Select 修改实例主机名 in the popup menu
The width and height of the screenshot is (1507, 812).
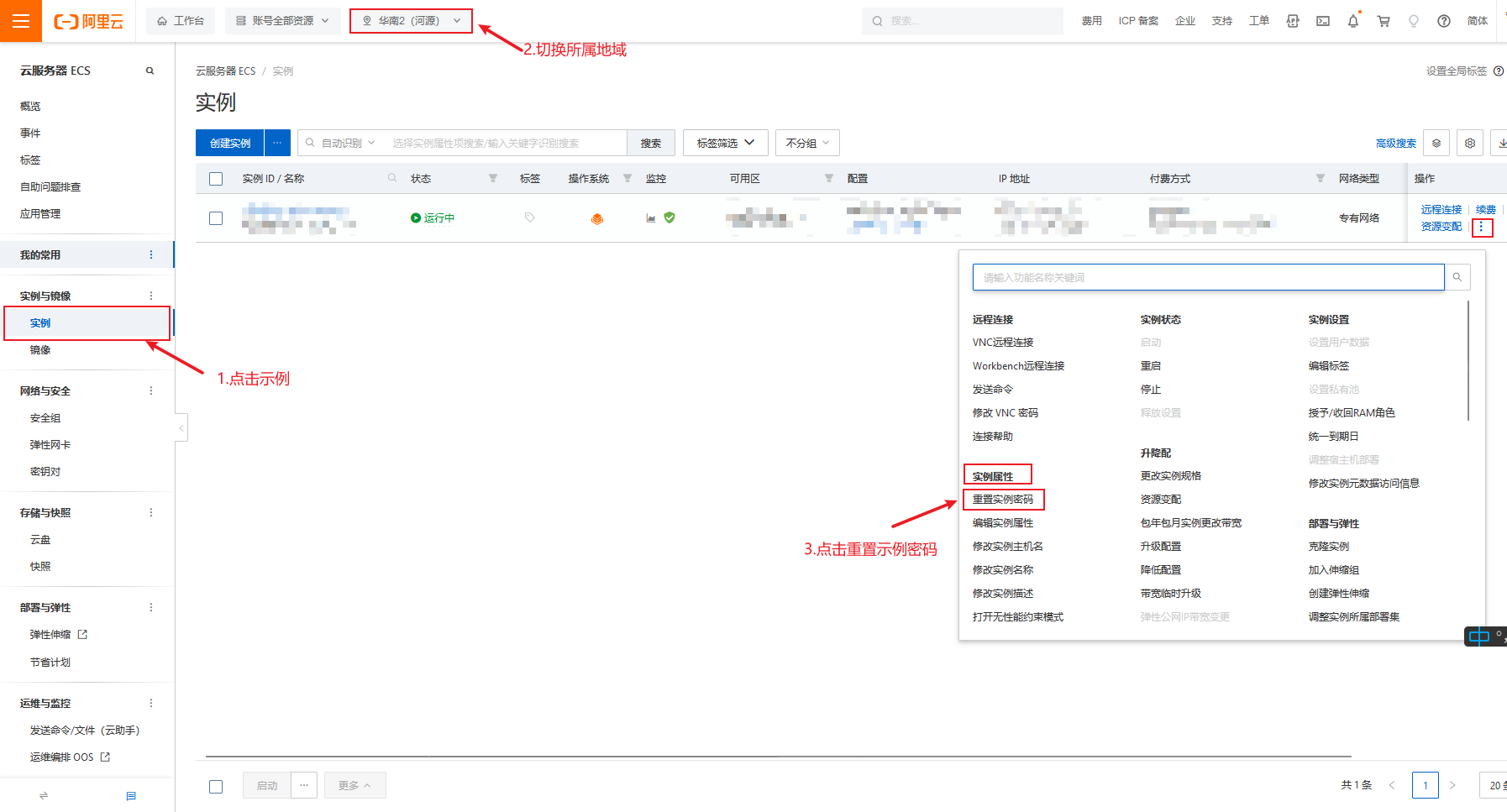pyautogui.click(x=1008, y=547)
